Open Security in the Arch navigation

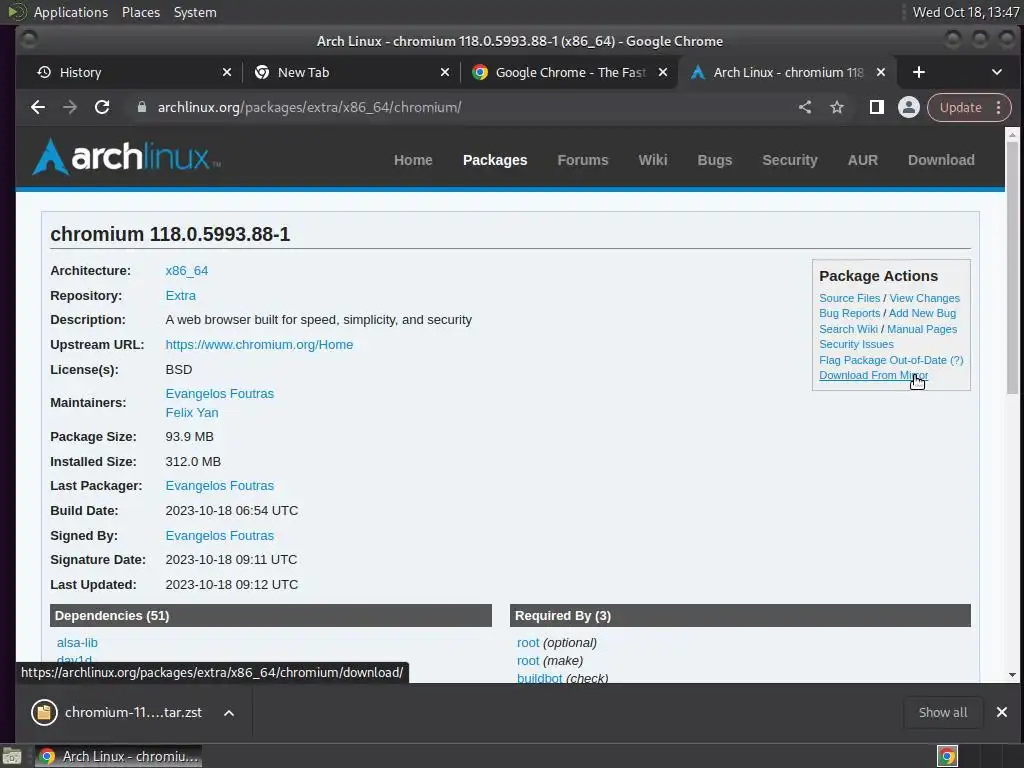tap(790, 160)
